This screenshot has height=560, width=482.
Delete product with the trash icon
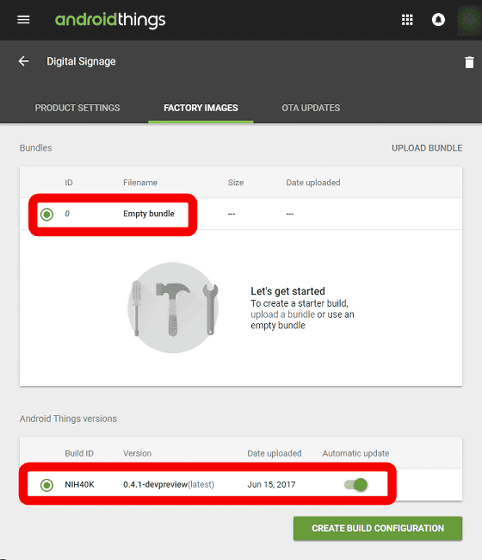coord(469,62)
